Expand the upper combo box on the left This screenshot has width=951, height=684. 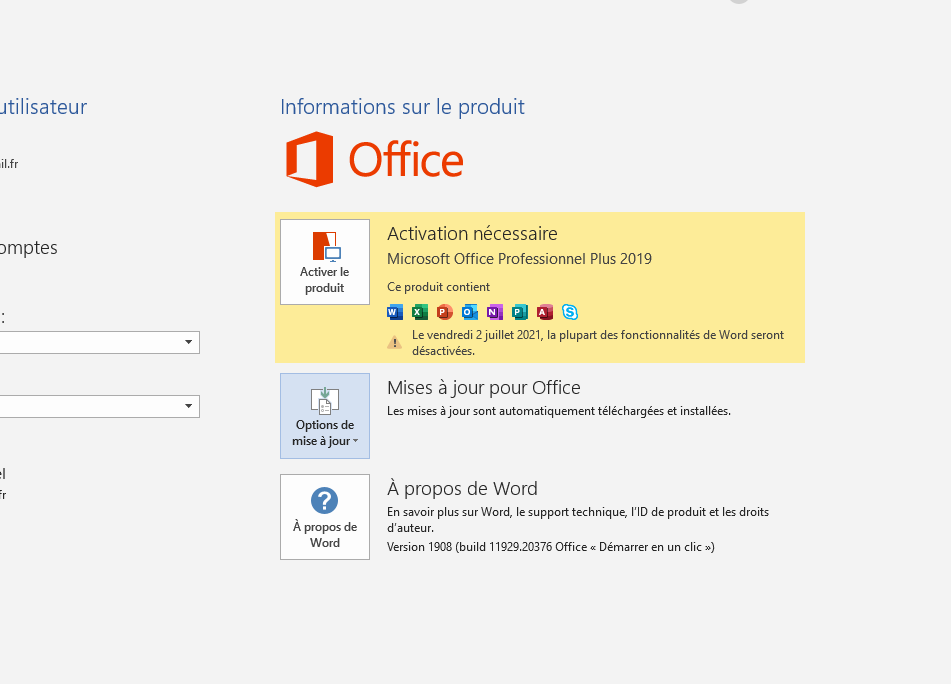point(189,342)
